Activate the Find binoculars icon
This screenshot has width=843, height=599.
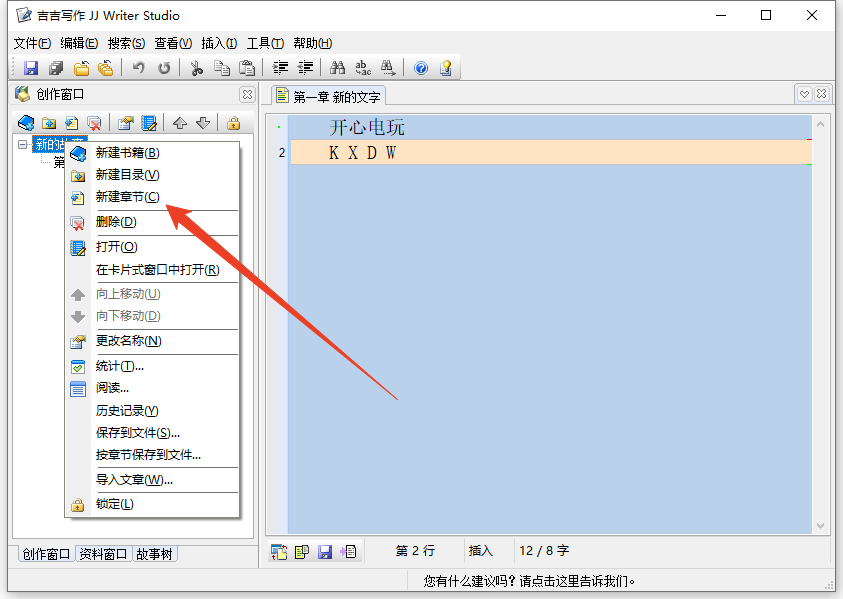click(x=339, y=67)
